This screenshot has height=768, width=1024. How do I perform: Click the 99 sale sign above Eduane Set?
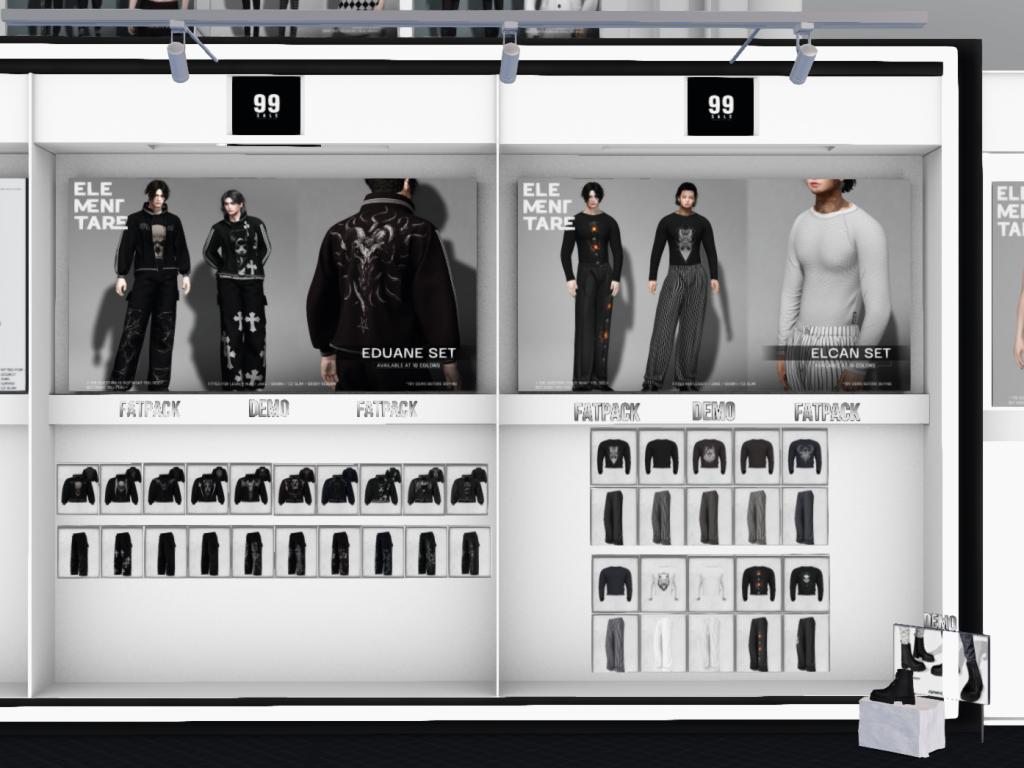pos(266,105)
